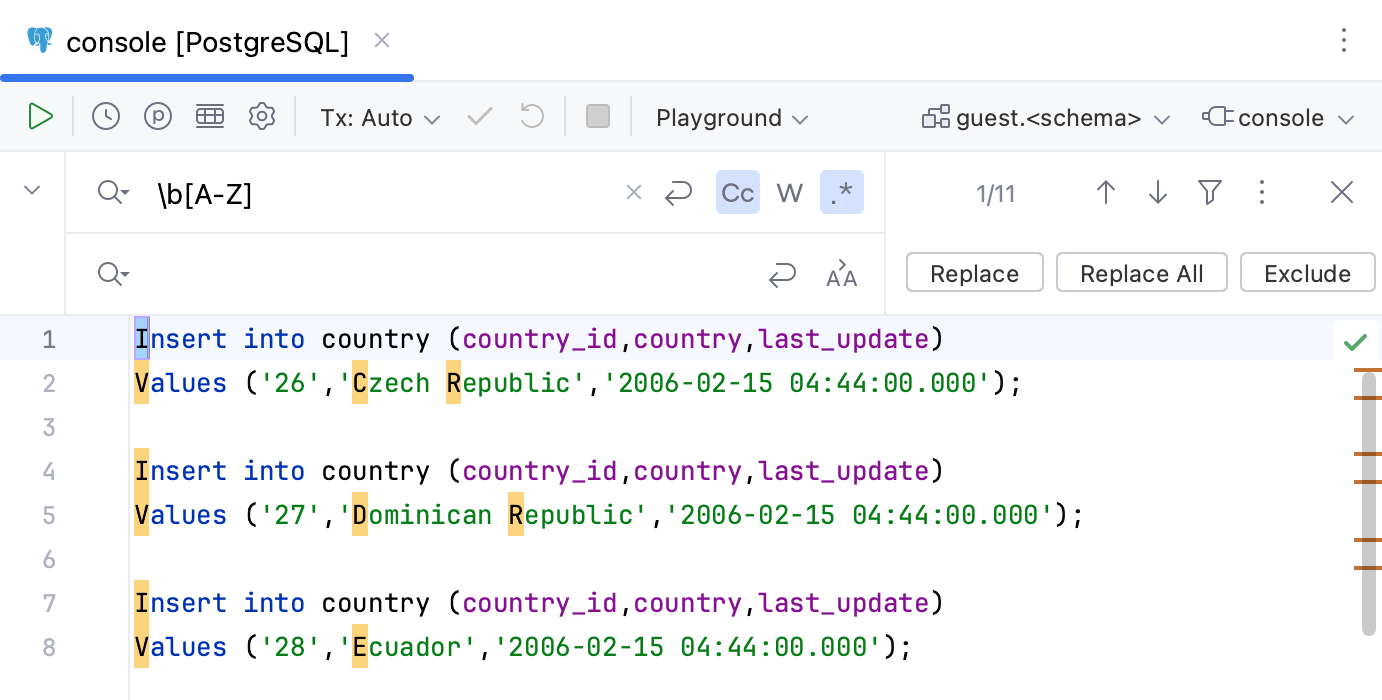Open the in-editor results table icon
Screen dimensions: 1382x700
click(210, 117)
